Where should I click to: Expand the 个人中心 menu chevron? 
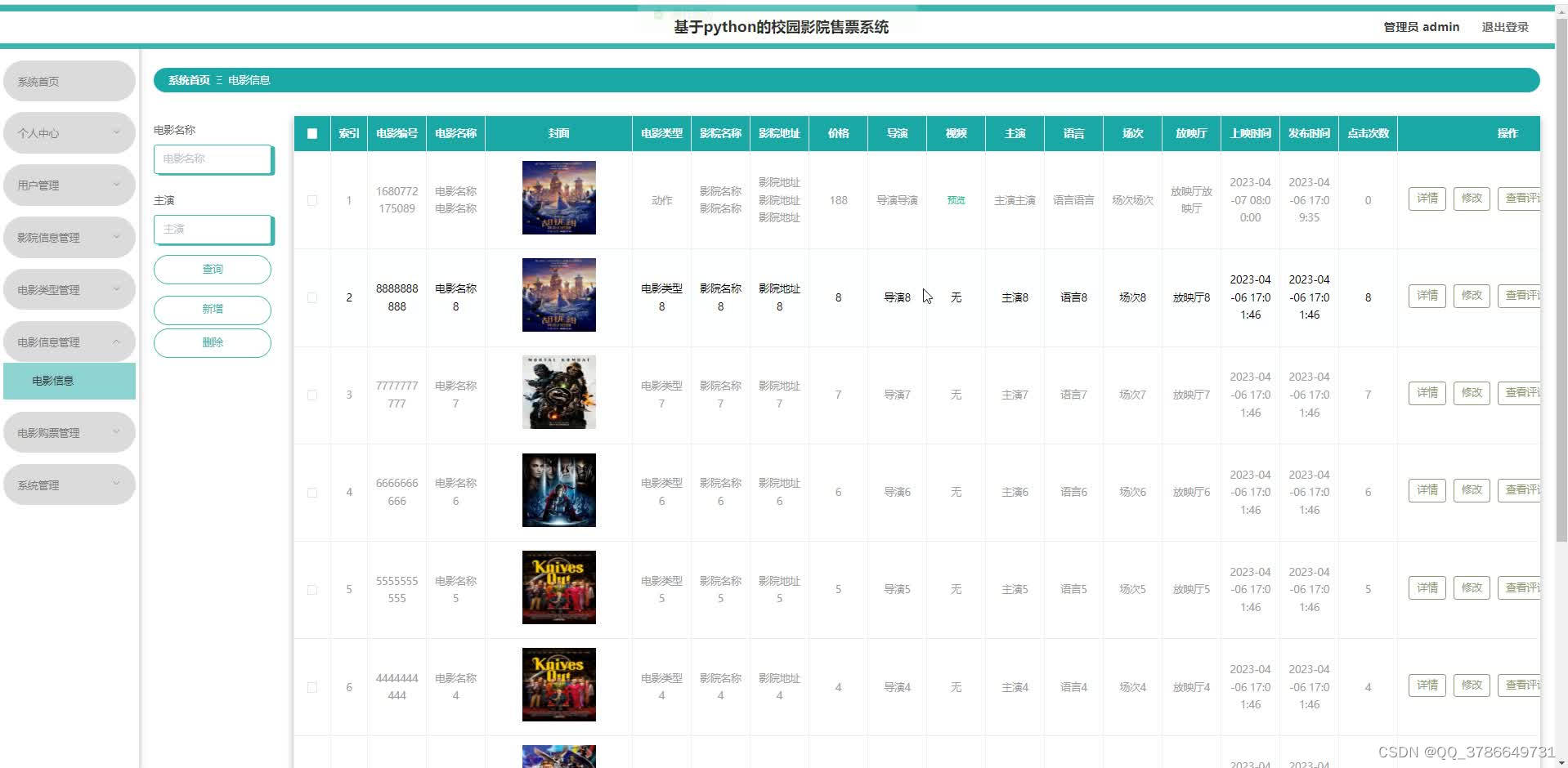coord(116,132)
